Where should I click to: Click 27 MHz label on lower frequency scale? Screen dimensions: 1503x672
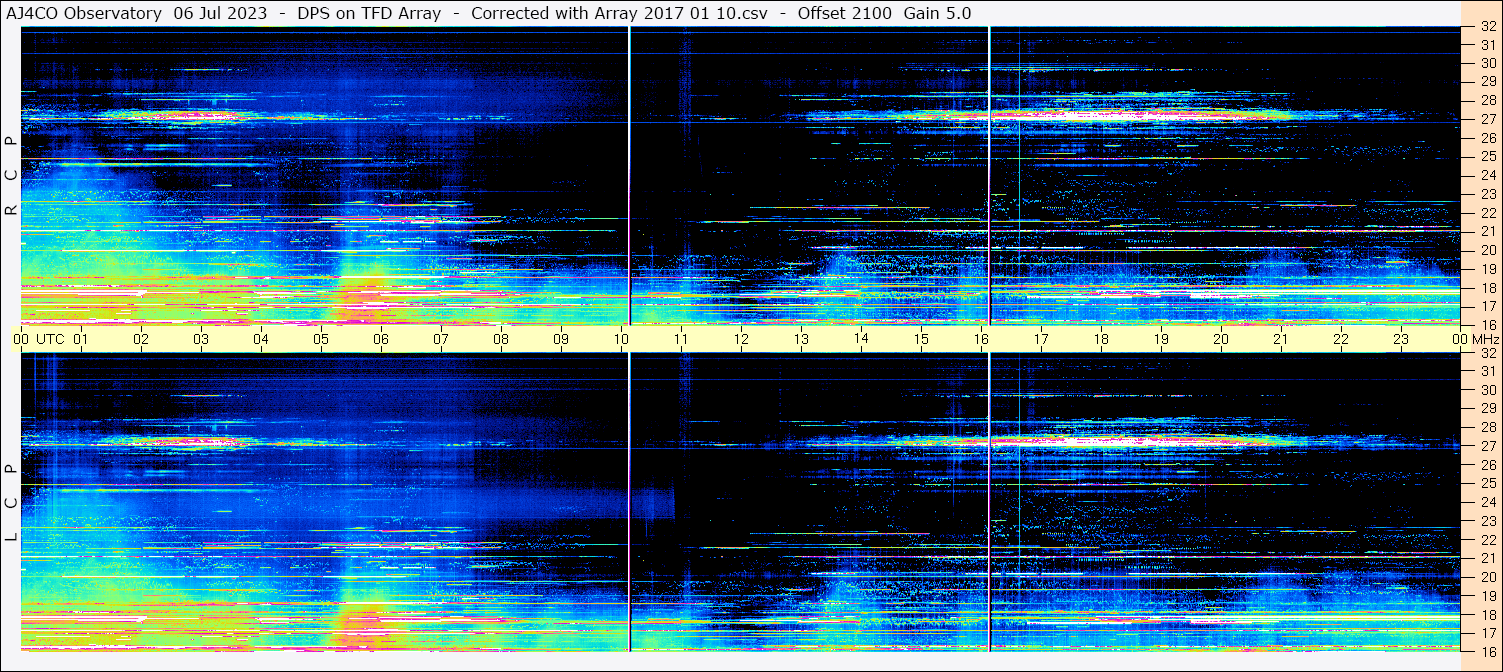pyautogui.click(x=1487, y=446)
